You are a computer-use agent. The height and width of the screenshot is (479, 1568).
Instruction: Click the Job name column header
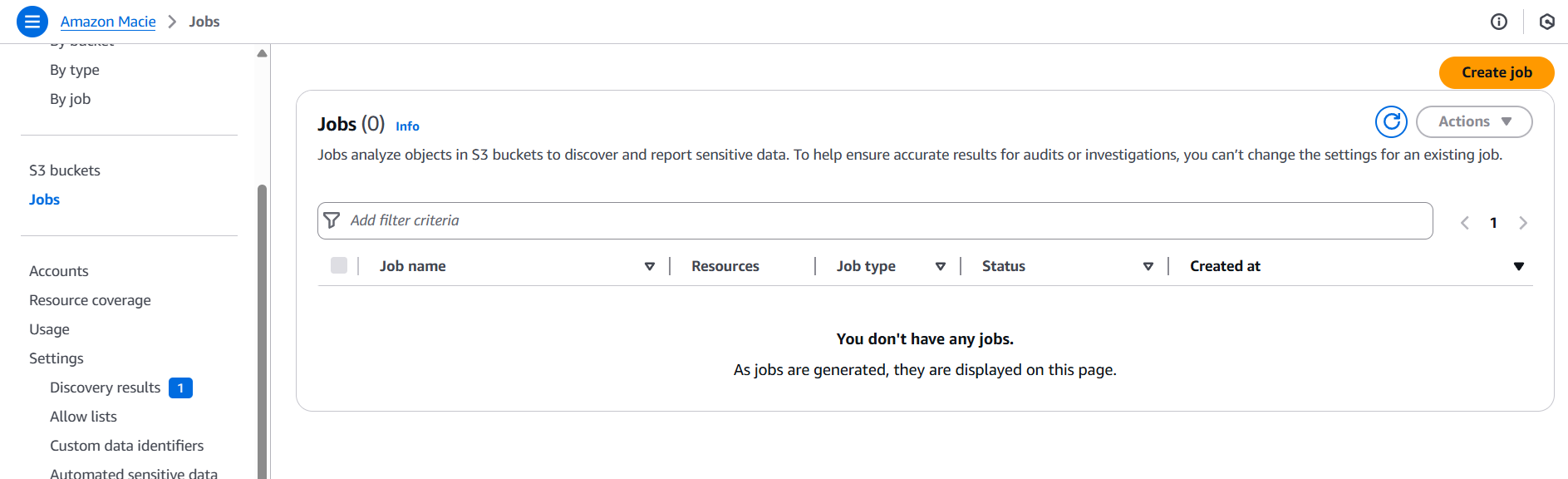(413, 266)
